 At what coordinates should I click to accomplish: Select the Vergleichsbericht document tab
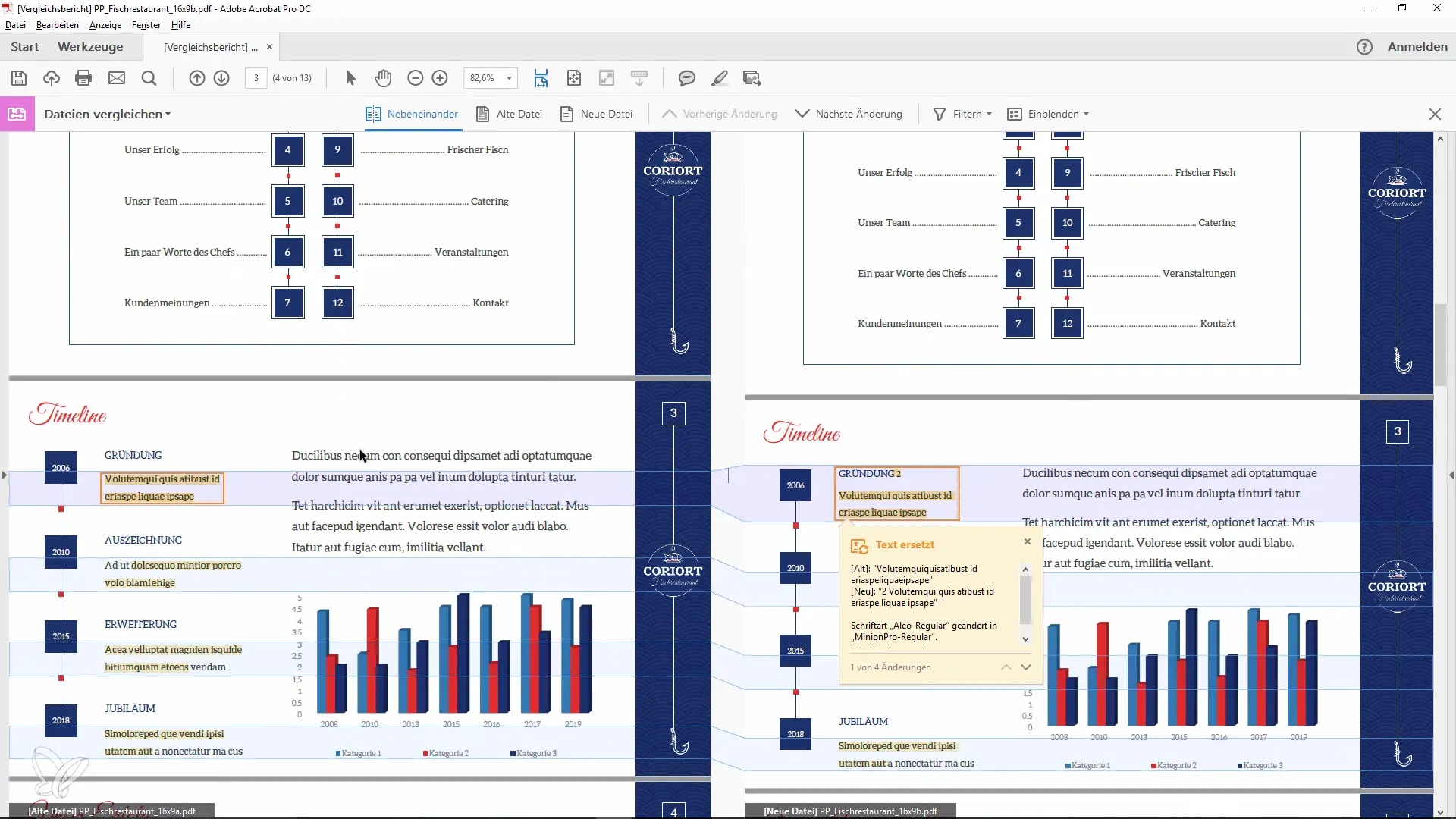pyautogui.click(x=211, y=47)
